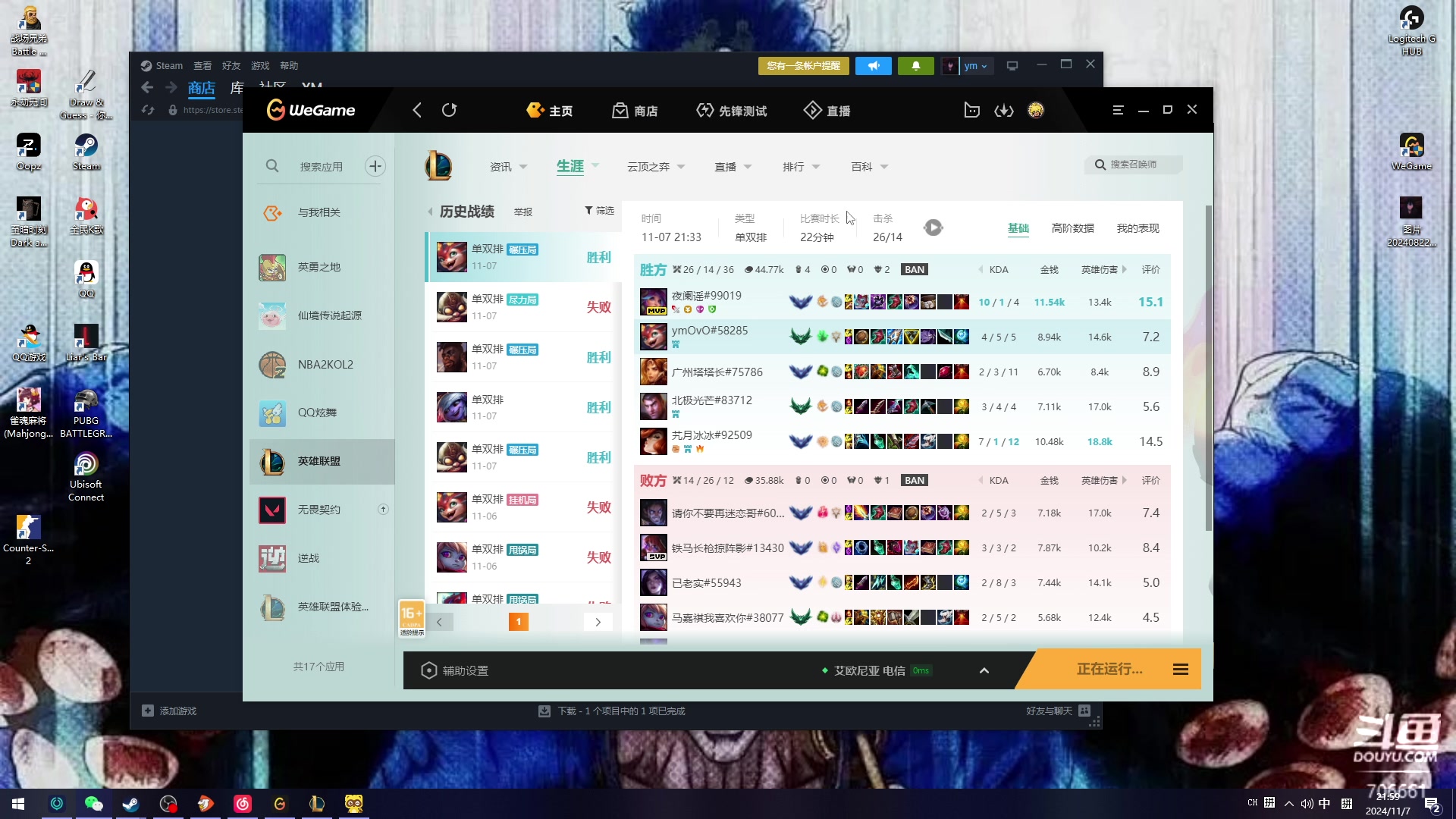Click the refresh/reload icon in WeGame browser

[450, 110]
